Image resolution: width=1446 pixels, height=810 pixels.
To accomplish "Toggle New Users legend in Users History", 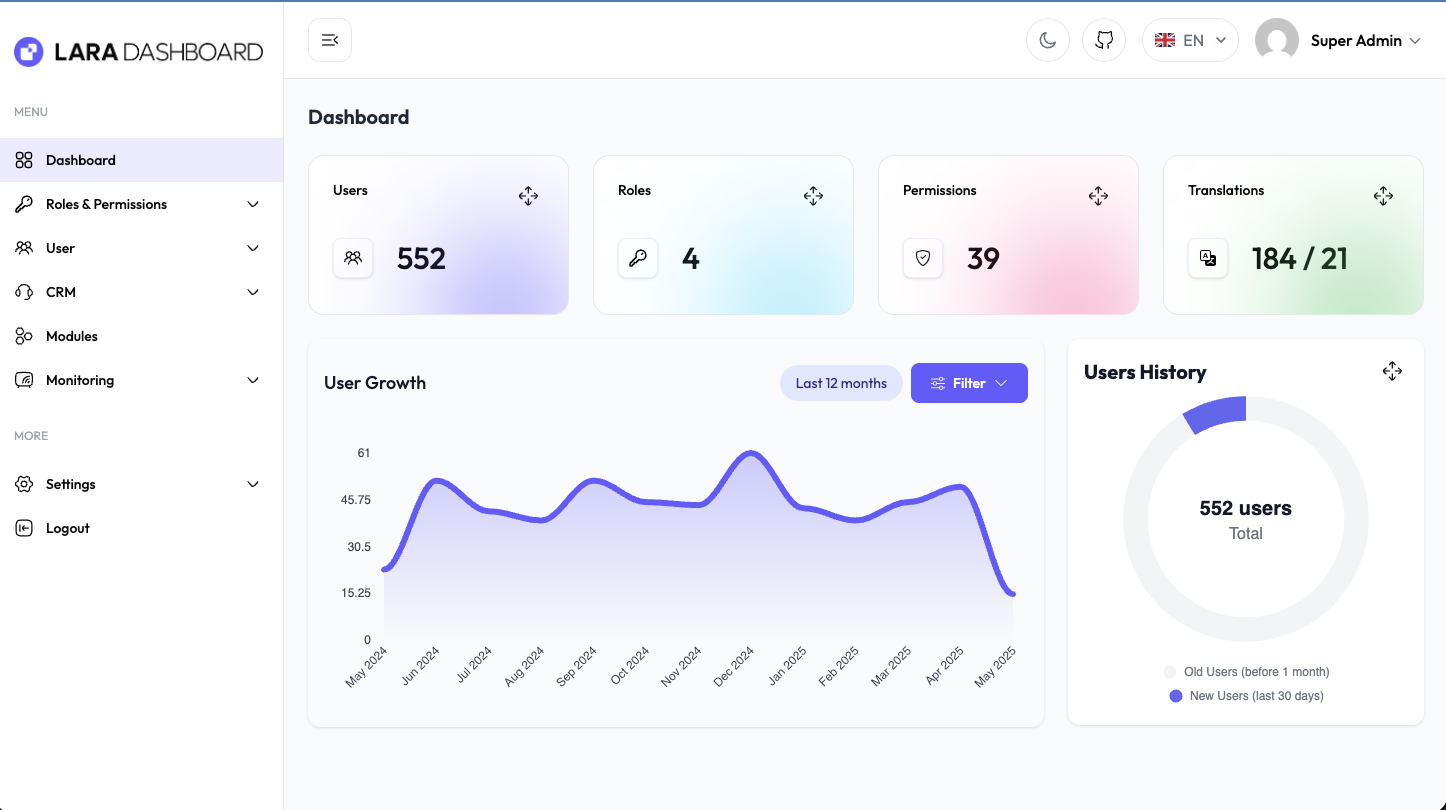I will (1246, 696).
